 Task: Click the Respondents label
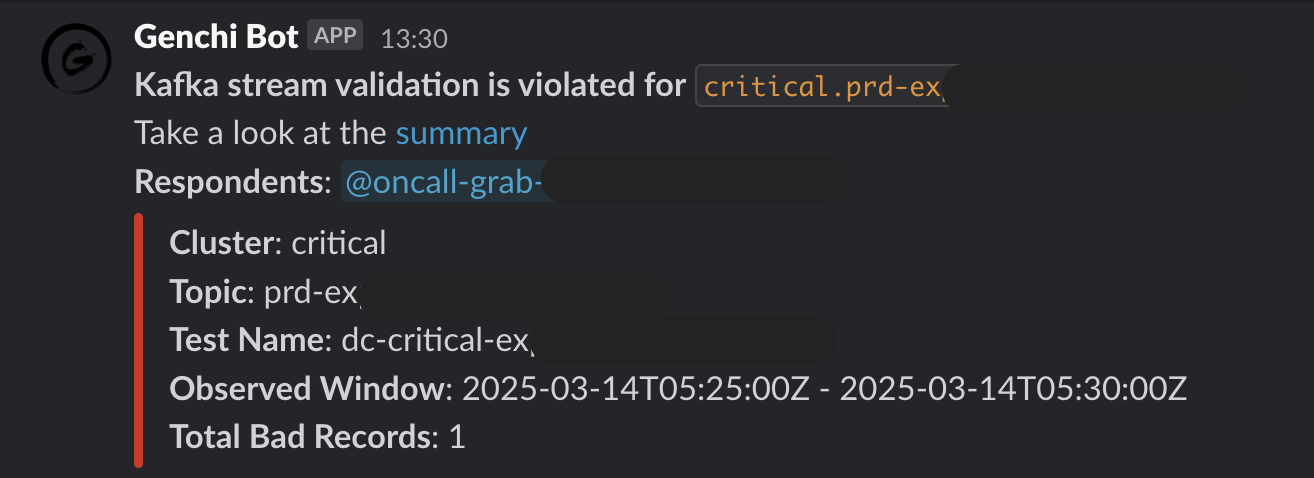232,182
